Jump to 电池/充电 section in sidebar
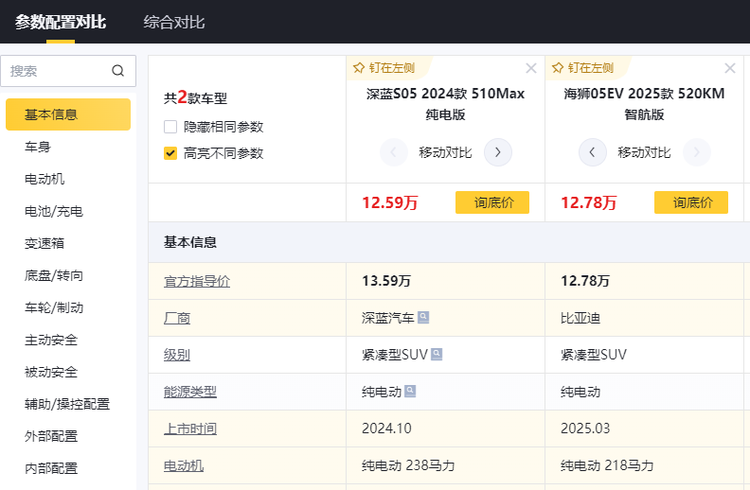The image size is (750, 490). [x=54, y=211]
